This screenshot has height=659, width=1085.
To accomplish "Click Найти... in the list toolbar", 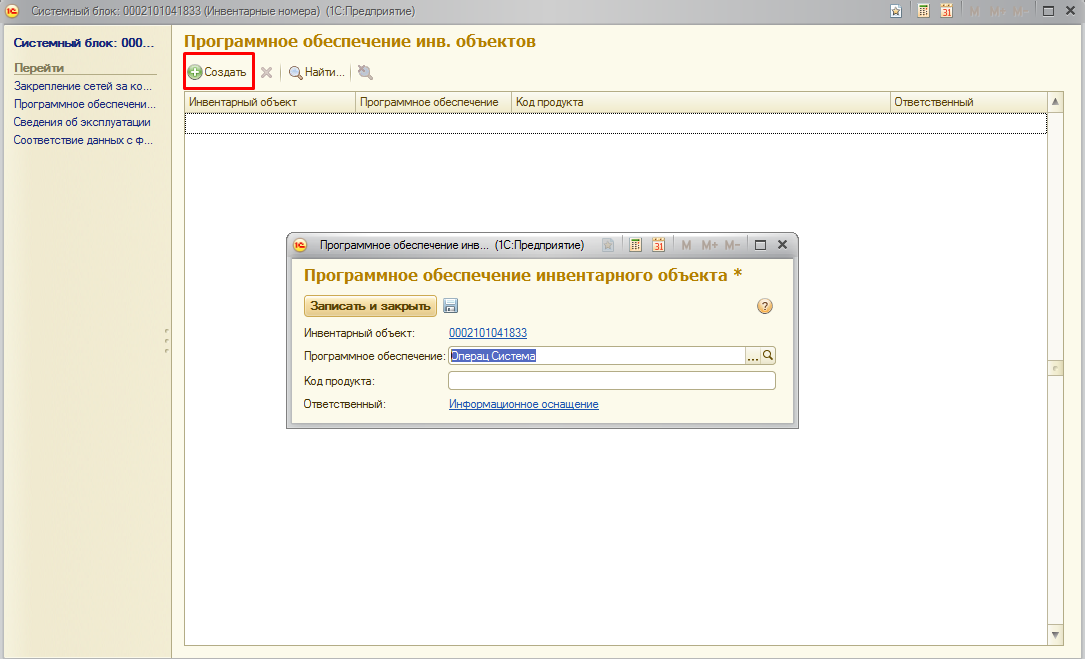I will pyautogui.click(x=316, y=72).
